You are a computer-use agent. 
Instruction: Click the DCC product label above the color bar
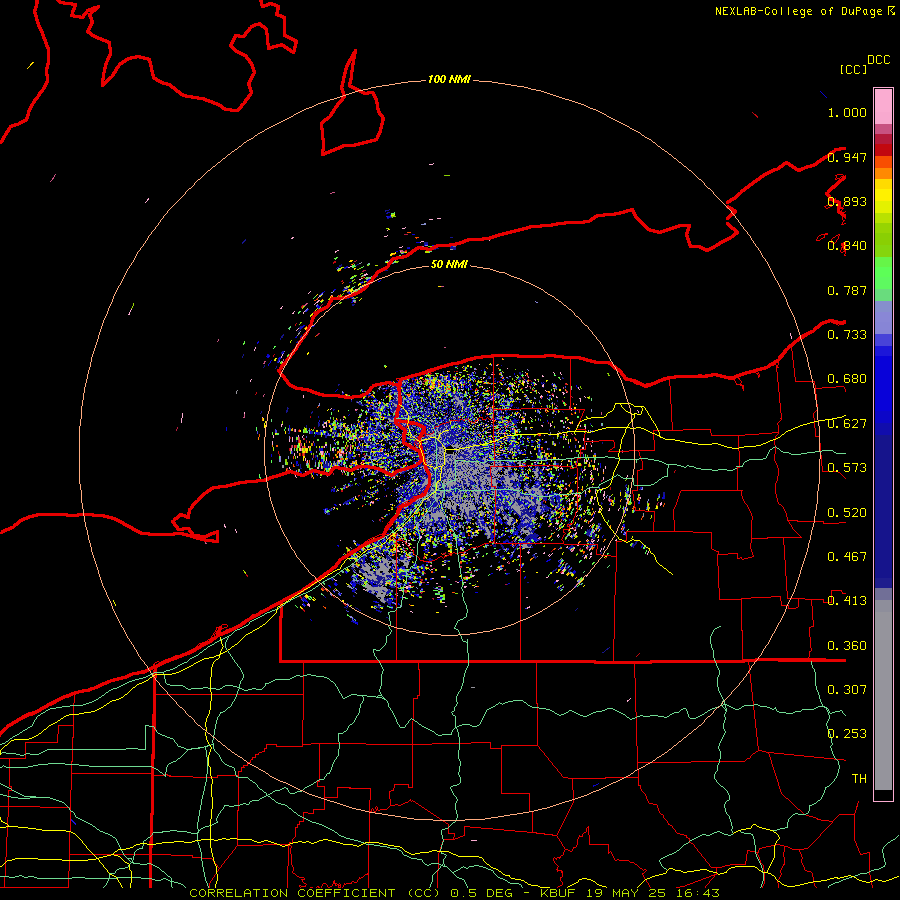pyautogui.click(x=878, y=60)
